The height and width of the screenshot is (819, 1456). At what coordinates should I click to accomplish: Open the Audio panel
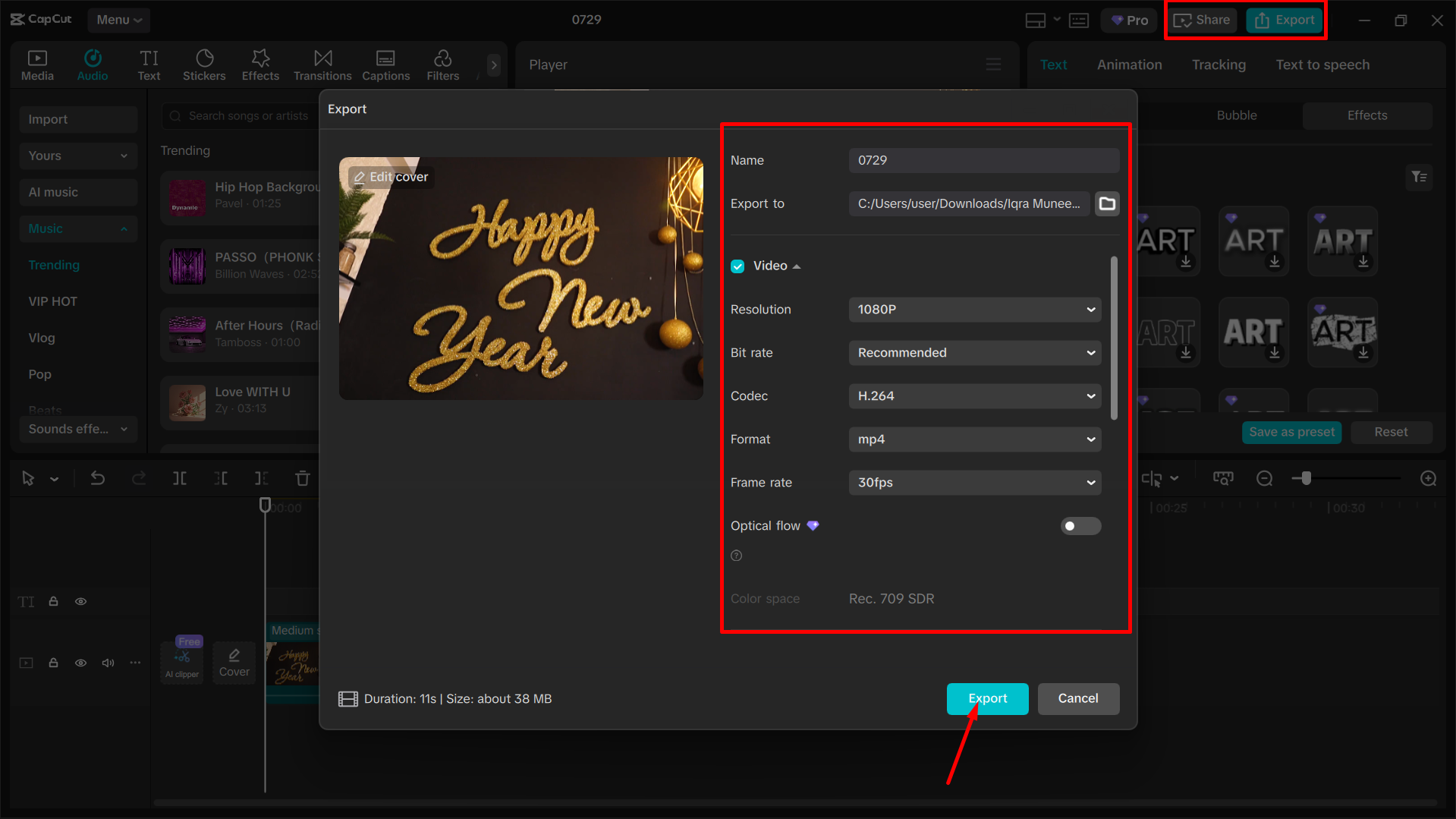[x=93, y=65]
